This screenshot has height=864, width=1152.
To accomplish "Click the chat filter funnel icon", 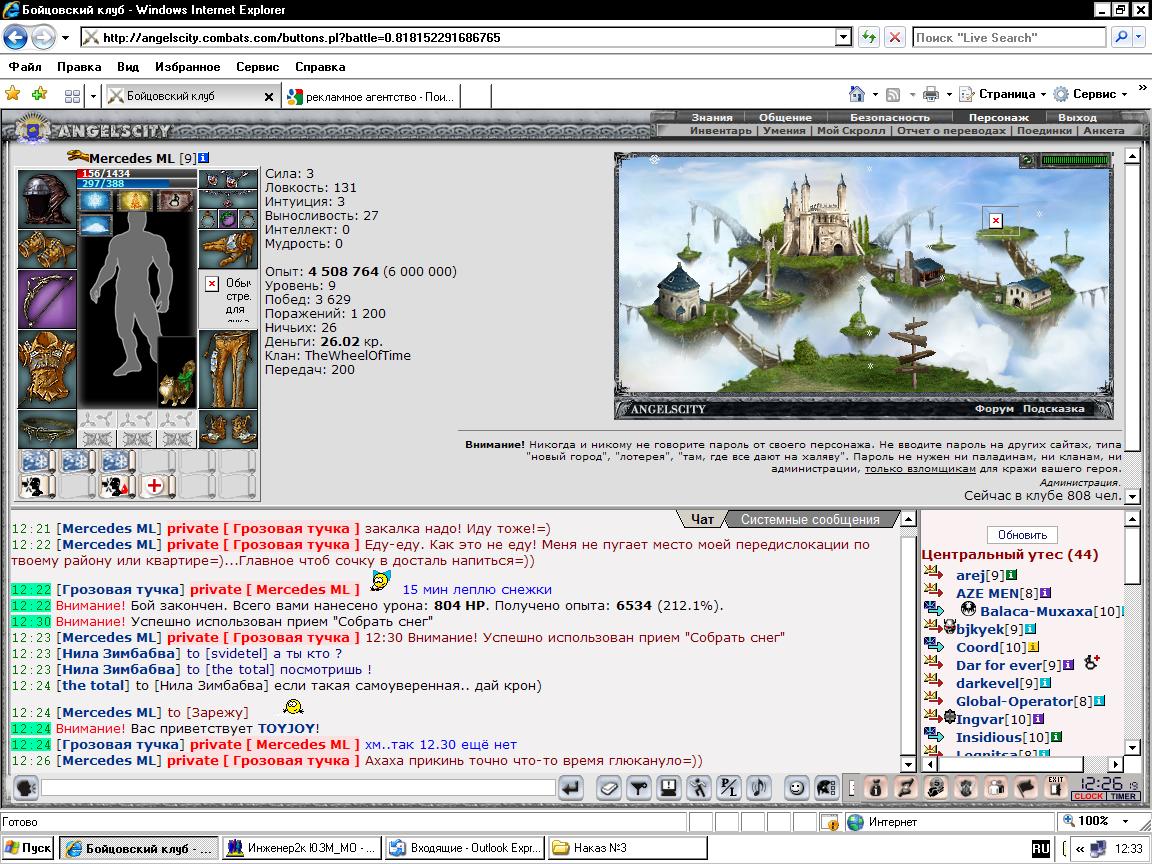I will click(638, 788).
